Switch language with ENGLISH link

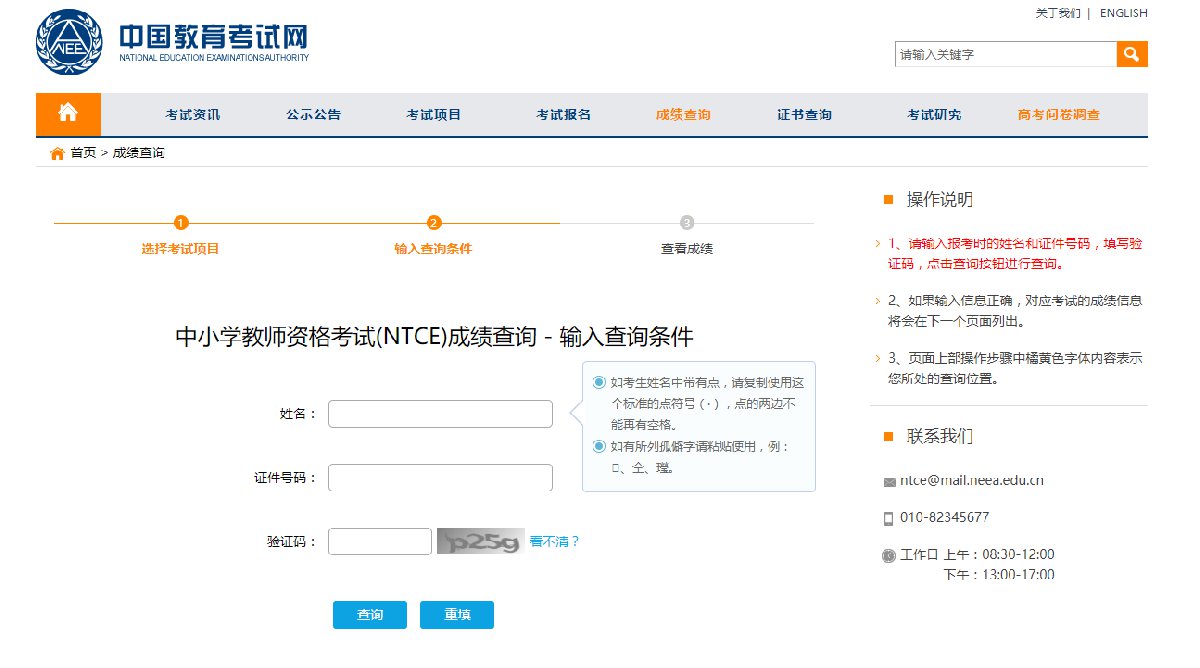[1123, 13]
